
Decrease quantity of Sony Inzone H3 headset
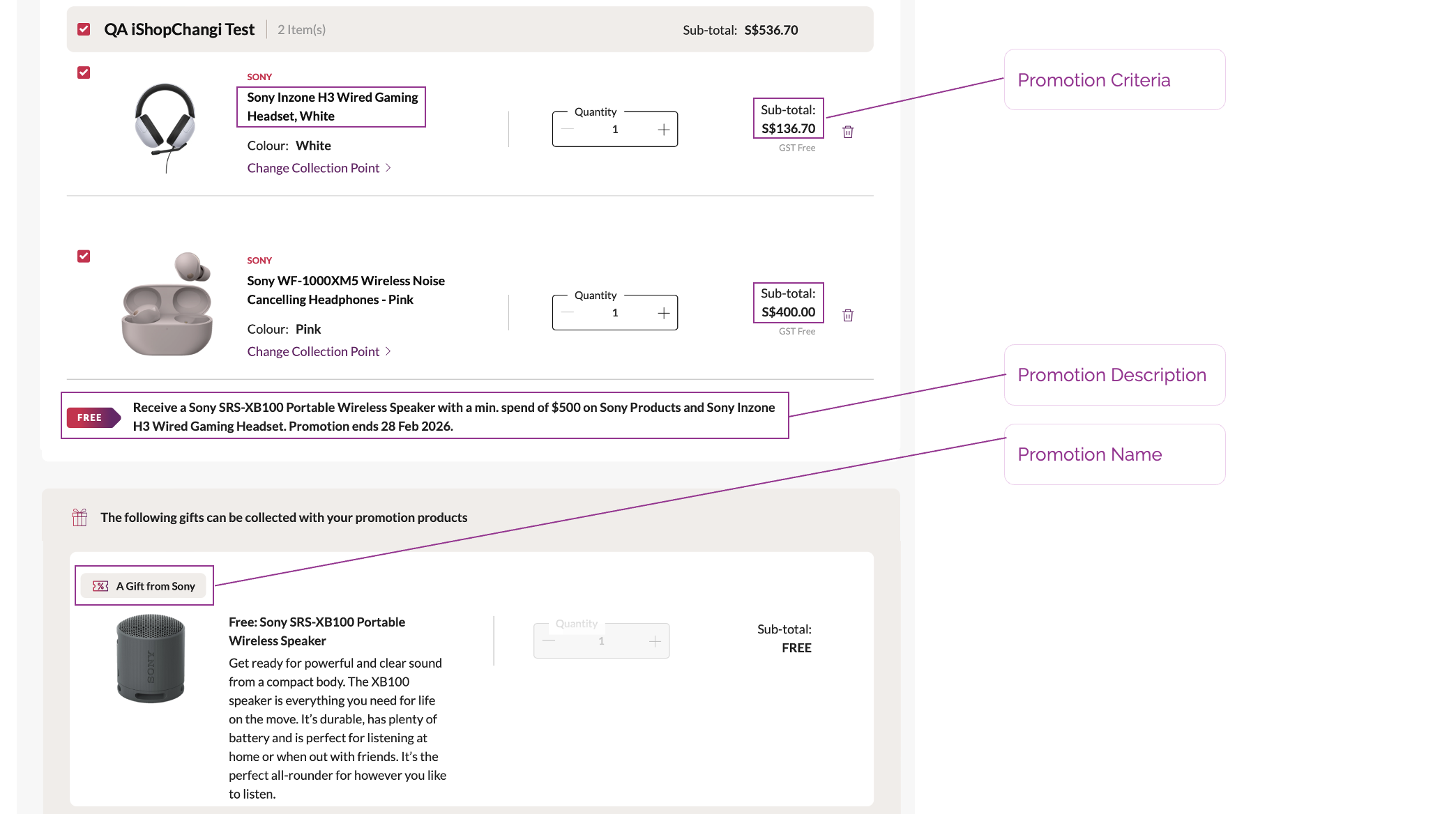click(568, 130)
